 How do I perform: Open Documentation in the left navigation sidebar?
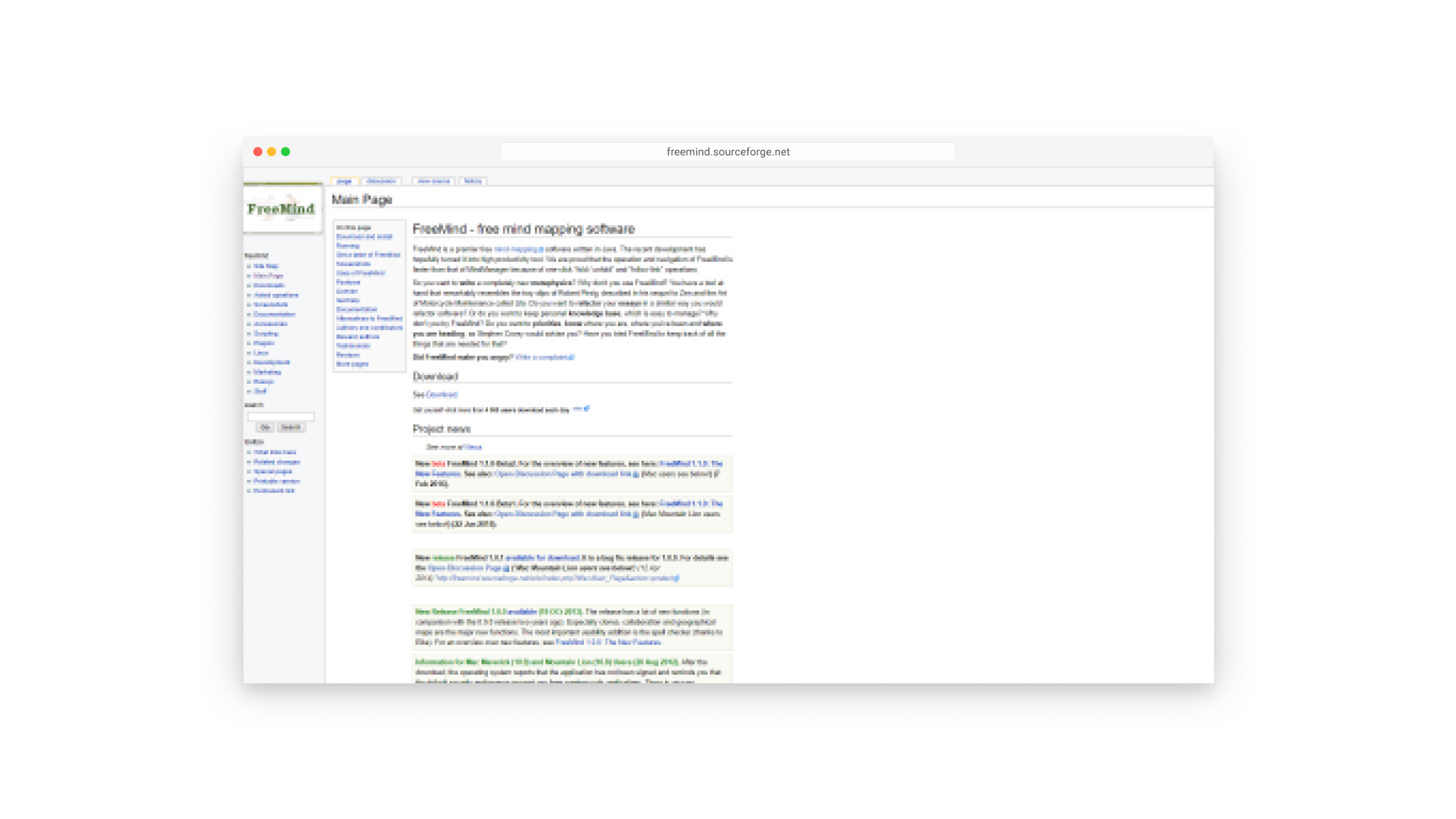(x=275, y=315)
